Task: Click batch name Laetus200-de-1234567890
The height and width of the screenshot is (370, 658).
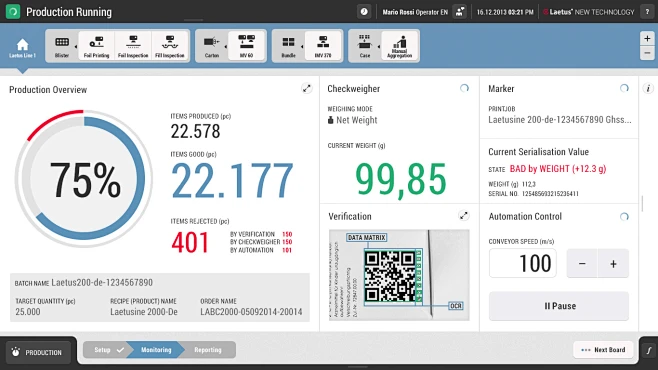Action: [x=102, y=282]
